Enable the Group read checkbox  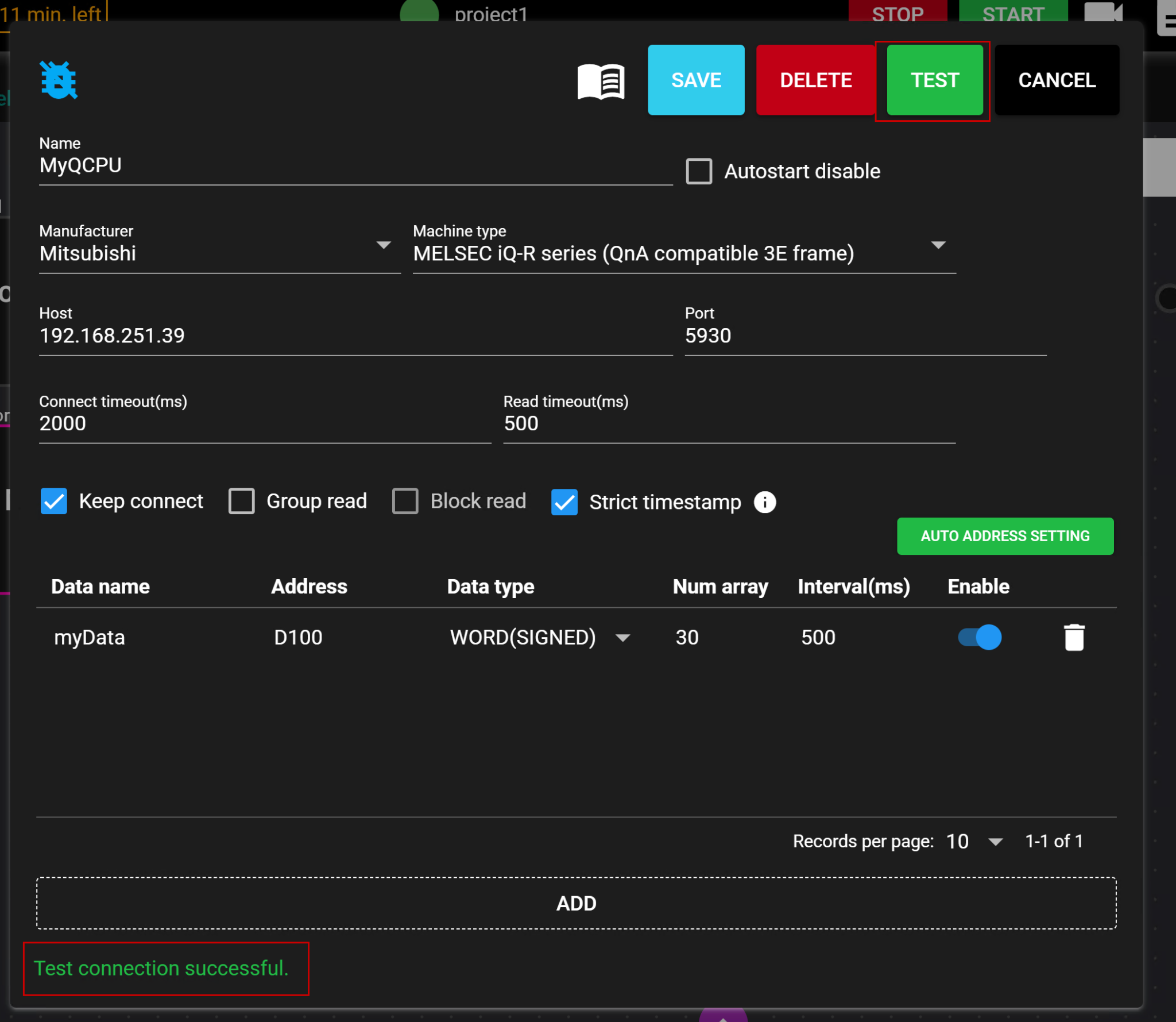click(241, 501)
